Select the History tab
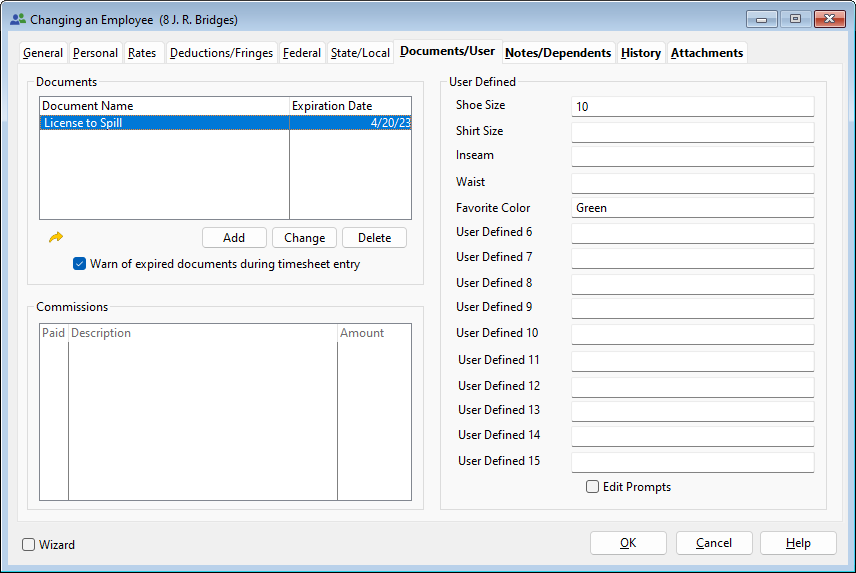This screenshot has width=856, height=573. pyautogui.click(x=640, y=53)
